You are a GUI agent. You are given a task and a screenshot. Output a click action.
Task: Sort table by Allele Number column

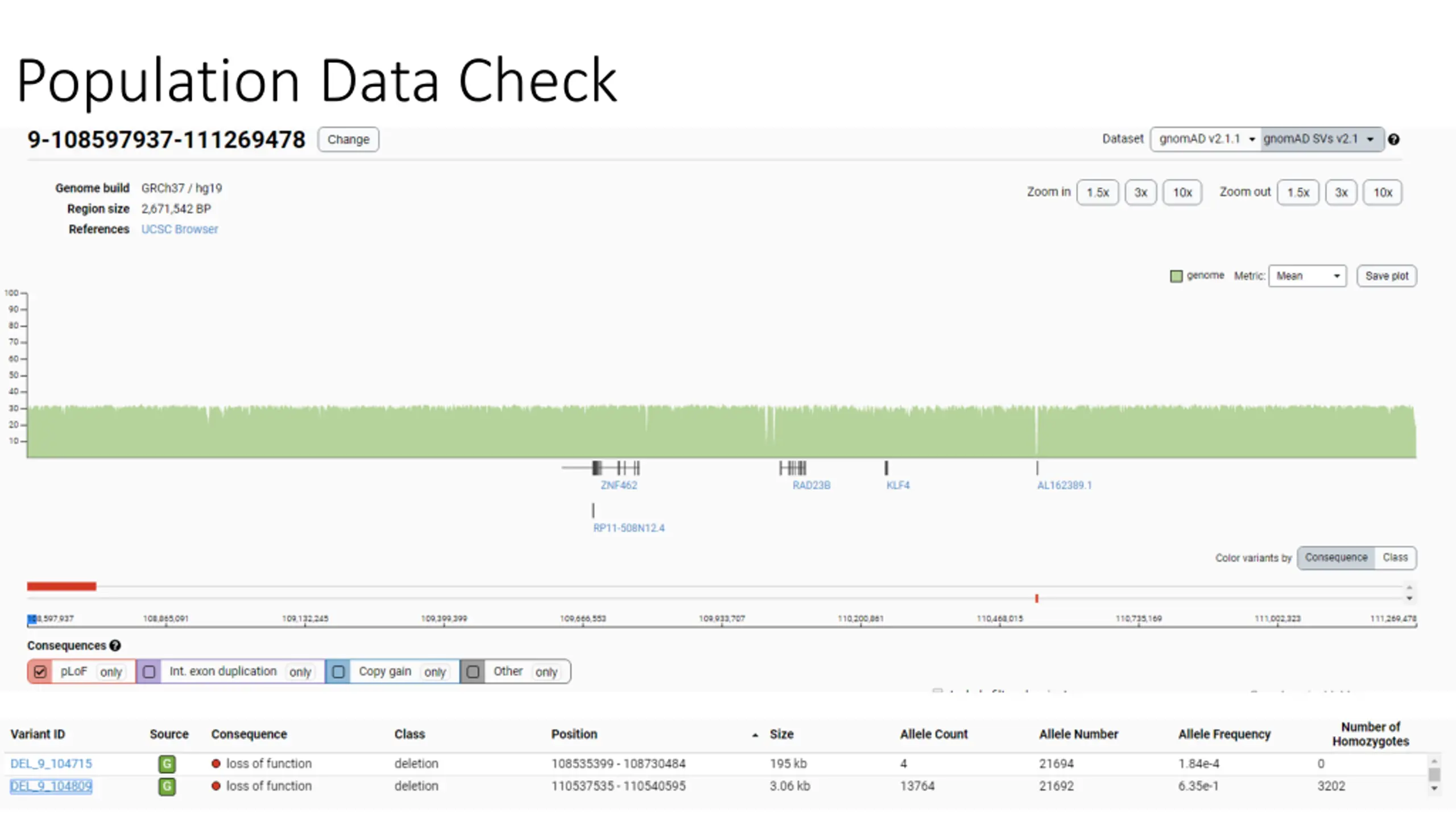(x=1078, y=734)
